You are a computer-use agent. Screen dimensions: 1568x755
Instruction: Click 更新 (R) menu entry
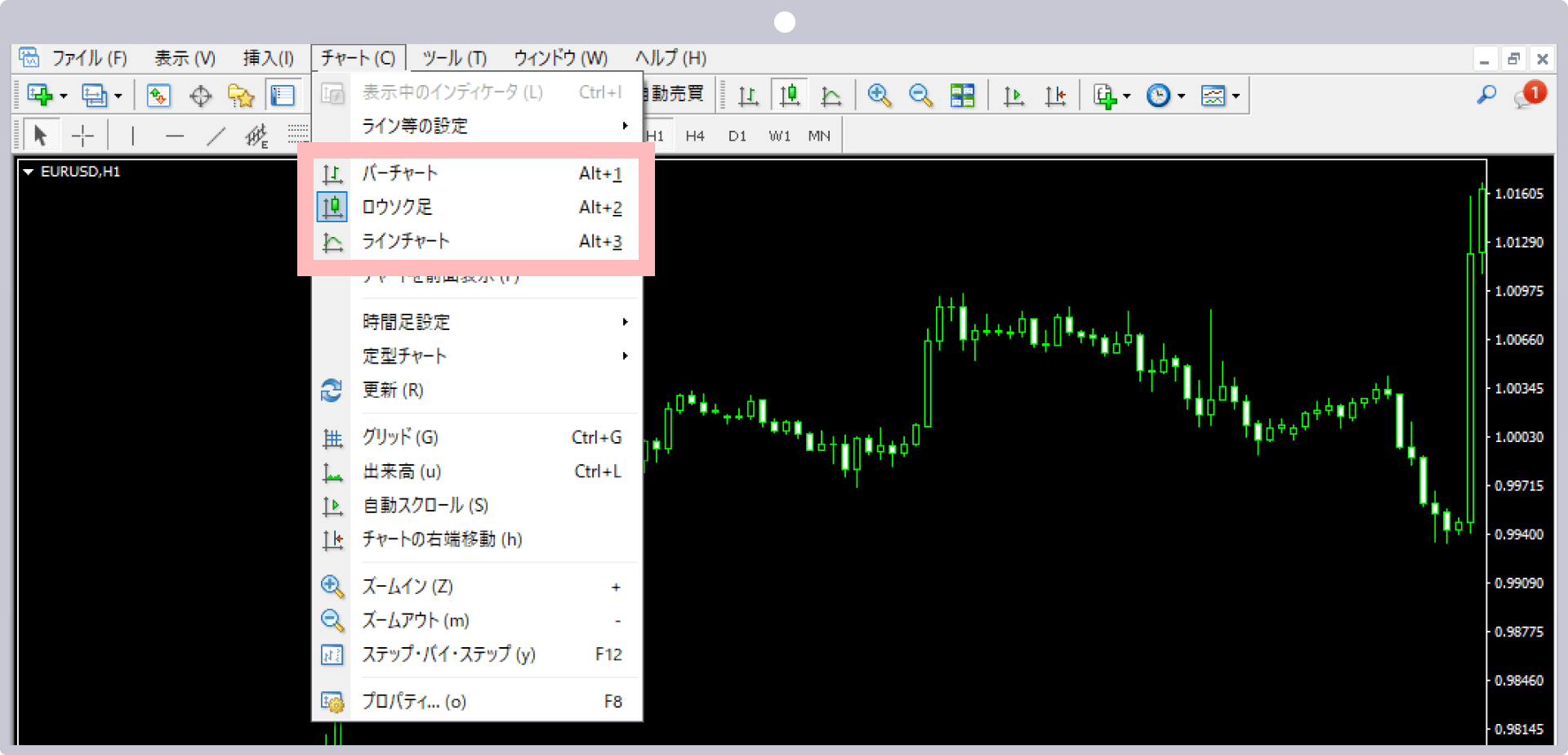(x=477, y=391)
